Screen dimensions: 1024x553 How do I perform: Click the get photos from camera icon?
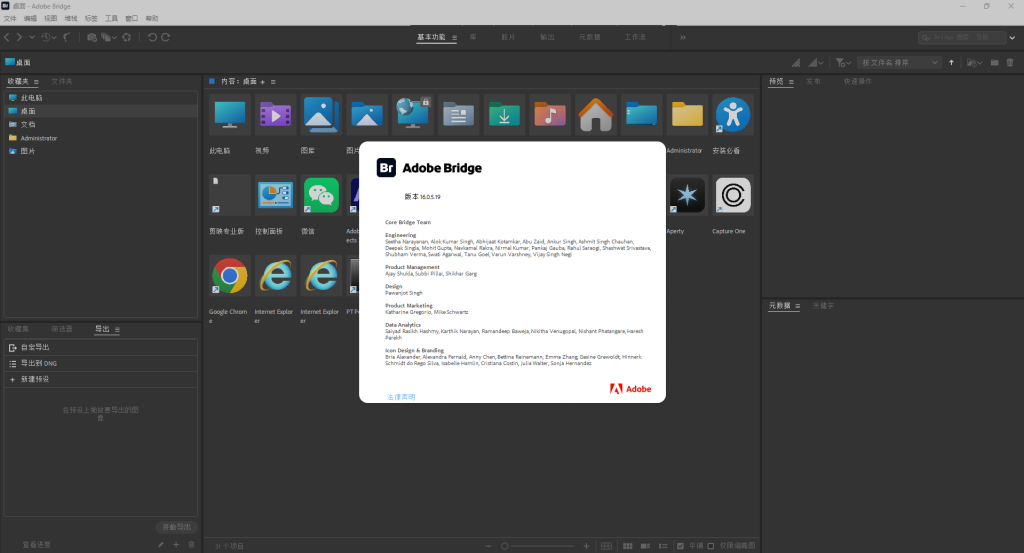click(91, 37)
